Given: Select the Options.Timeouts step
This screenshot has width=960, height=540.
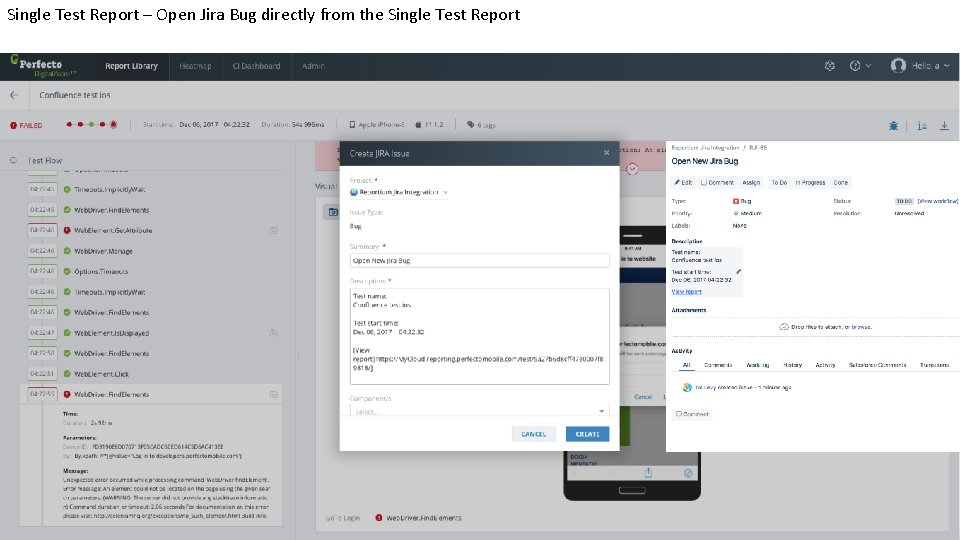Looking at the screenshot, I should 101,271.
